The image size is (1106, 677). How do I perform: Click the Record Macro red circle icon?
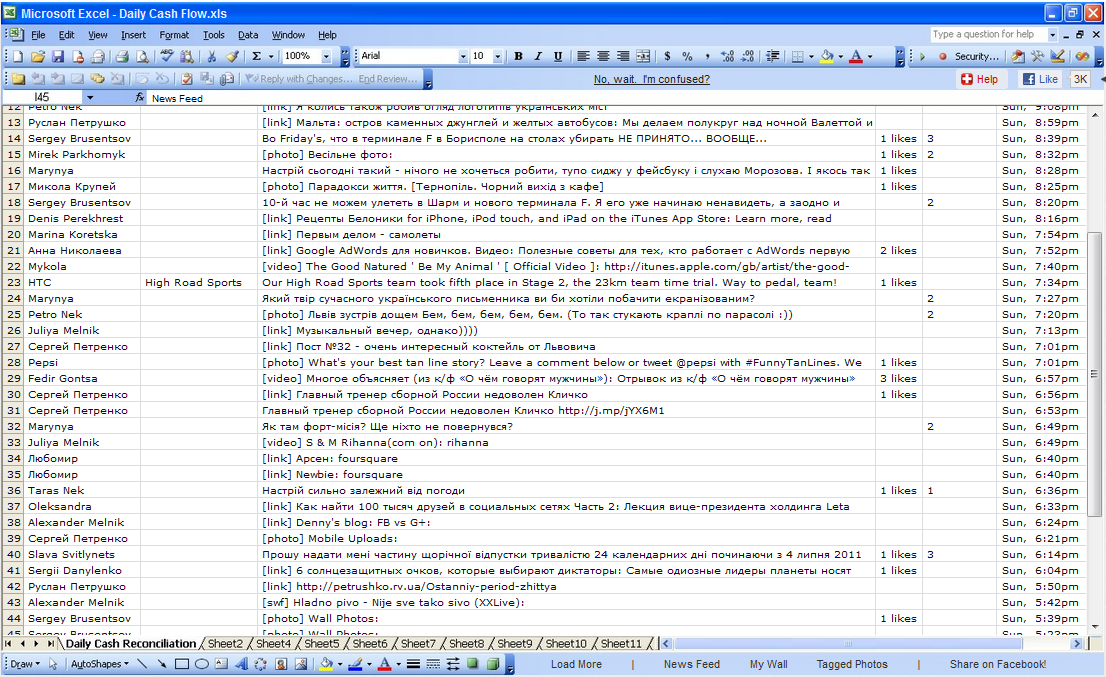pyautogui.click(x=942, y=56)
